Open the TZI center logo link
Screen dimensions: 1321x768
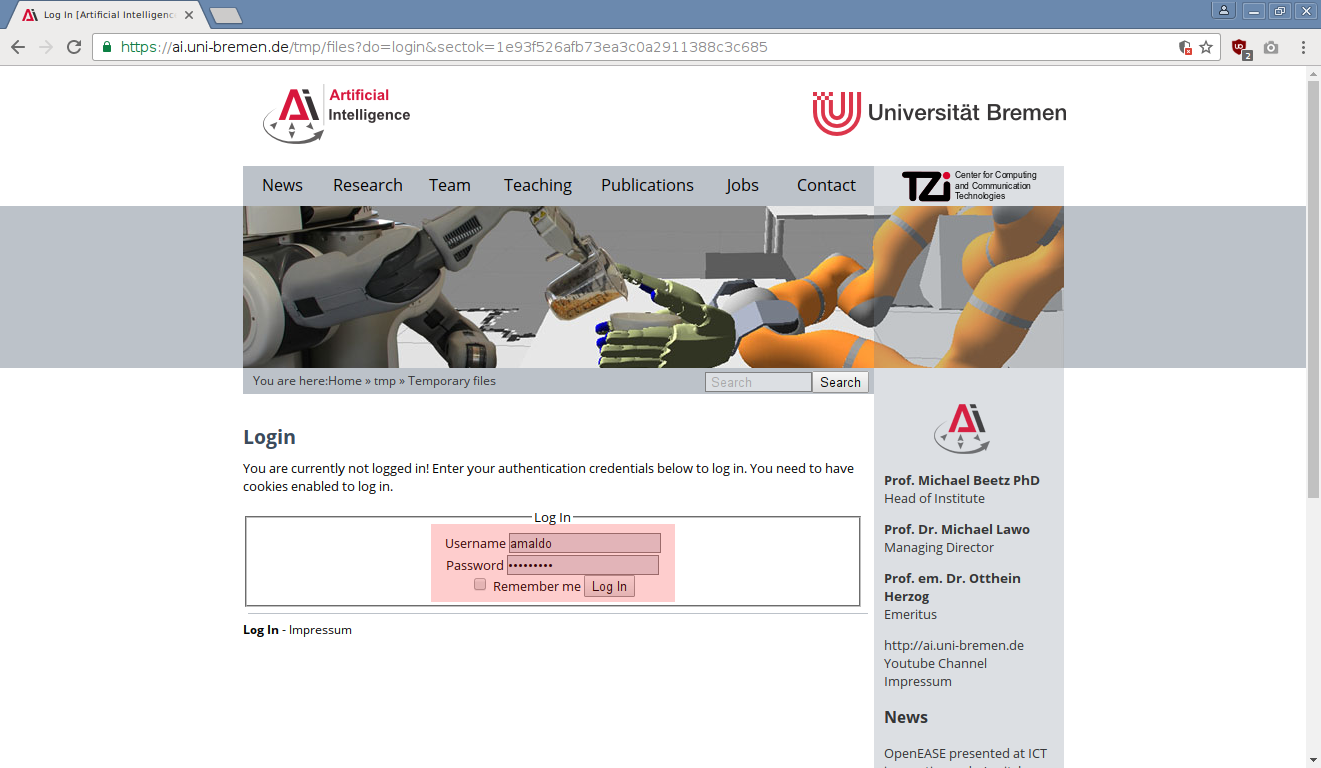(x=968, y=186)
